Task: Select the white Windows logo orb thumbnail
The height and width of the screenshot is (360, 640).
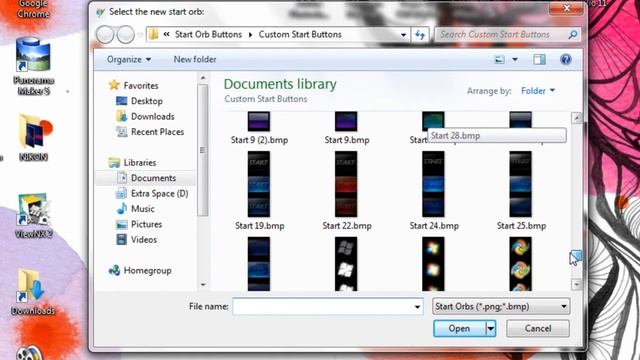Action: point(346,264)
